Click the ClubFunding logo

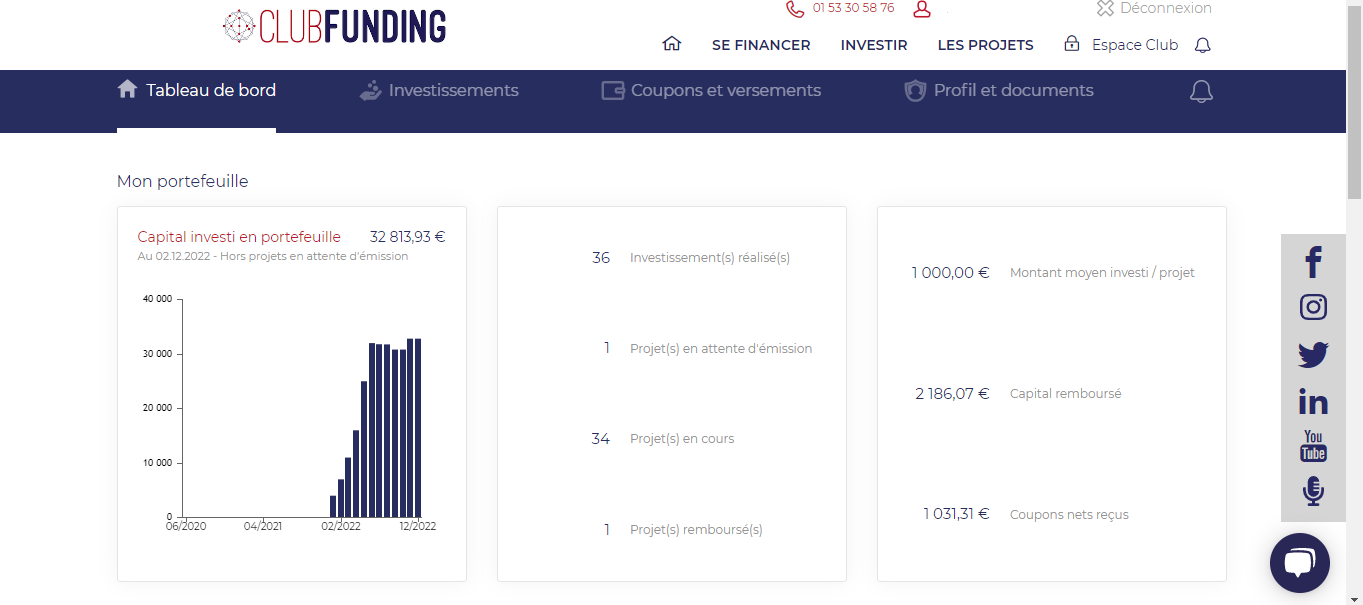point(335,26)
